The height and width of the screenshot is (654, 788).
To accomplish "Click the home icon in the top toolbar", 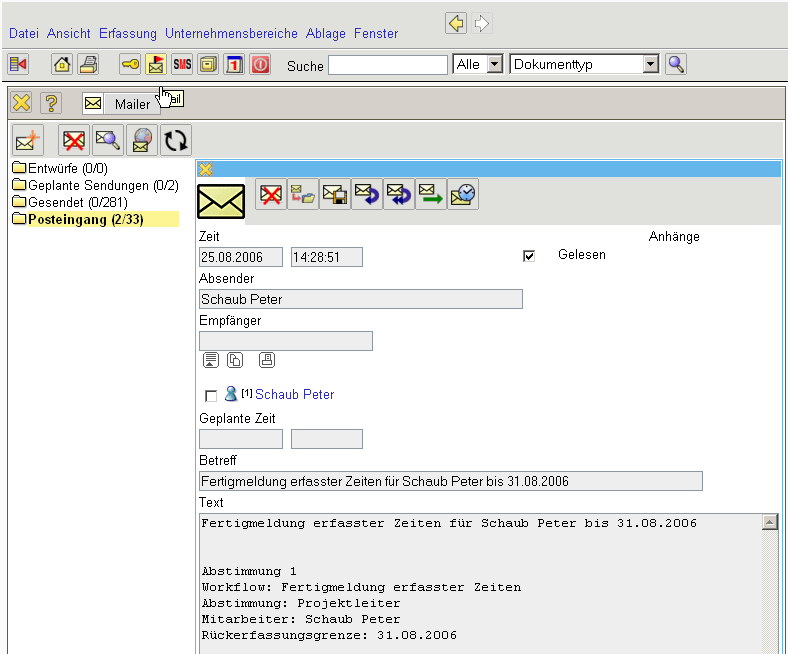I will click(x=62, y=65).
